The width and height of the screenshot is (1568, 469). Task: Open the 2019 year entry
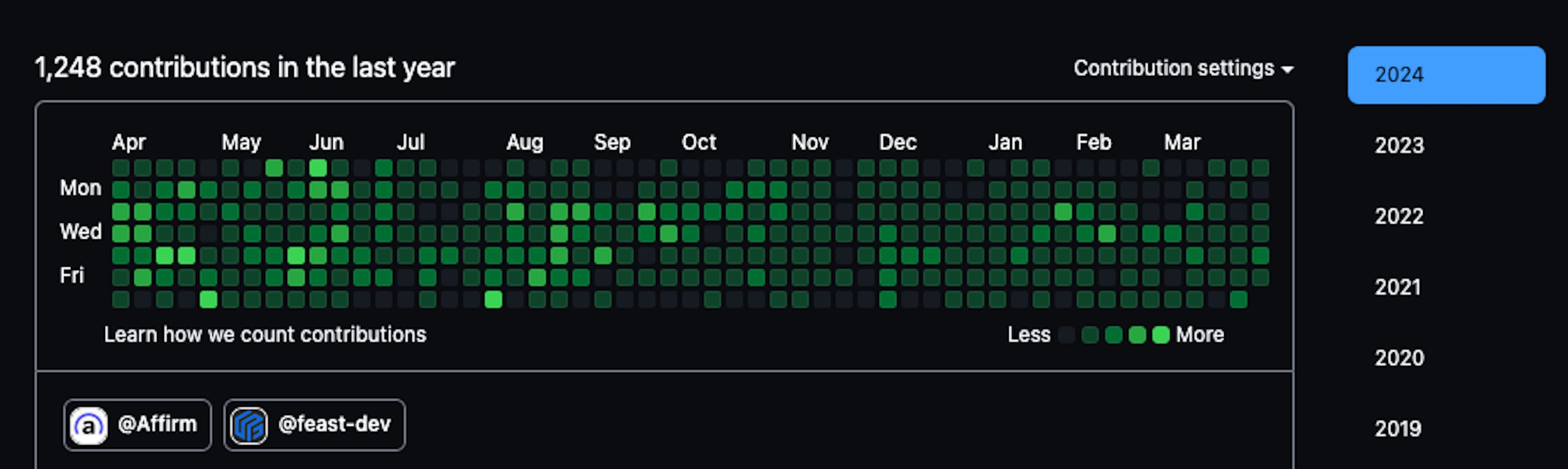[x=1398, y=429]
